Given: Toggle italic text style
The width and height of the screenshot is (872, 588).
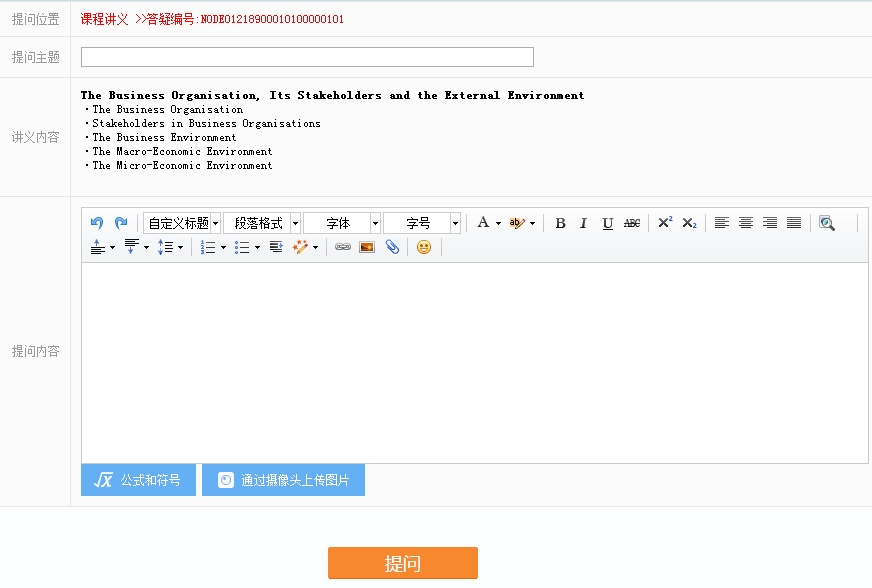Looking at the screenshot, I should click(584, 223).
